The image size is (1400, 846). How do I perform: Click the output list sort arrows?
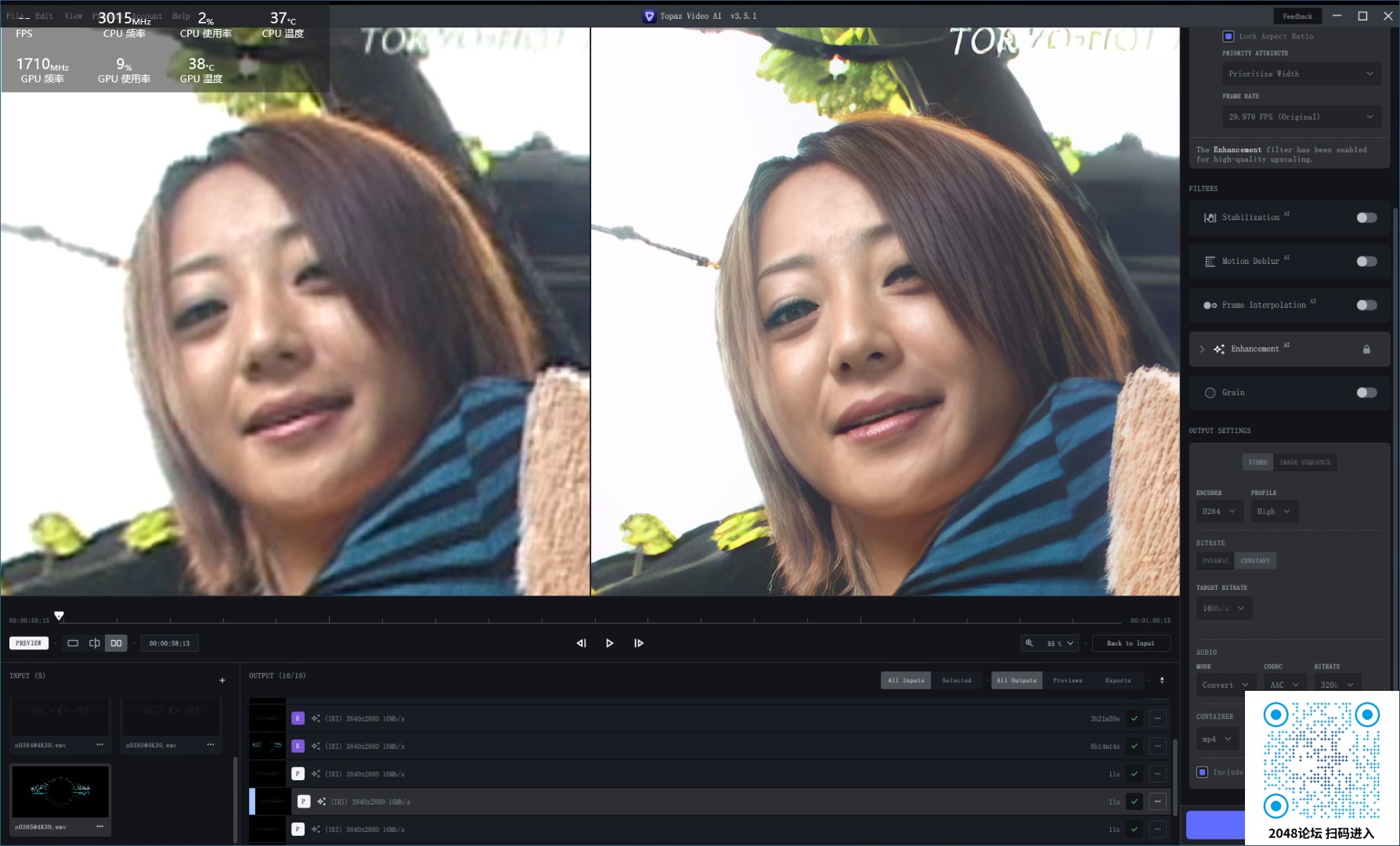(1162, 680)
